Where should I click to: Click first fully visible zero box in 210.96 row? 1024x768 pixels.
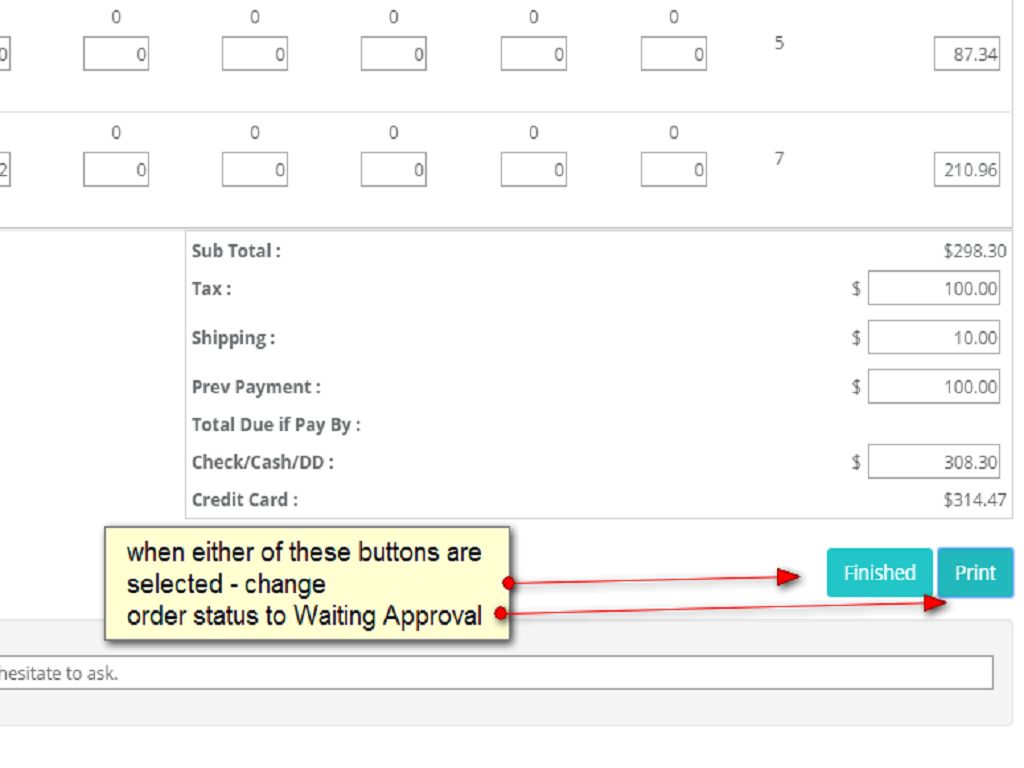coord(116,171)
